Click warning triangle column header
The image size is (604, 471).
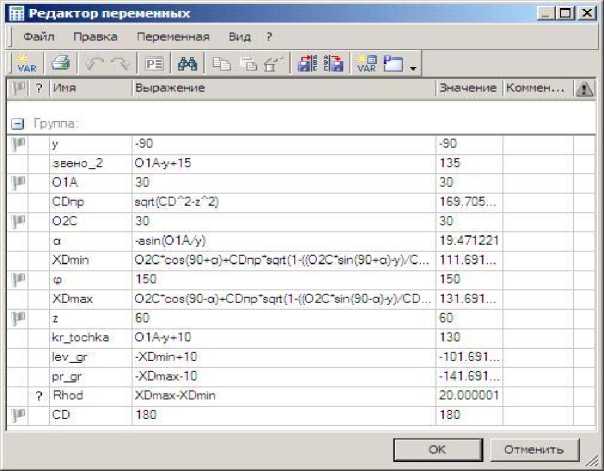point(584,89)
